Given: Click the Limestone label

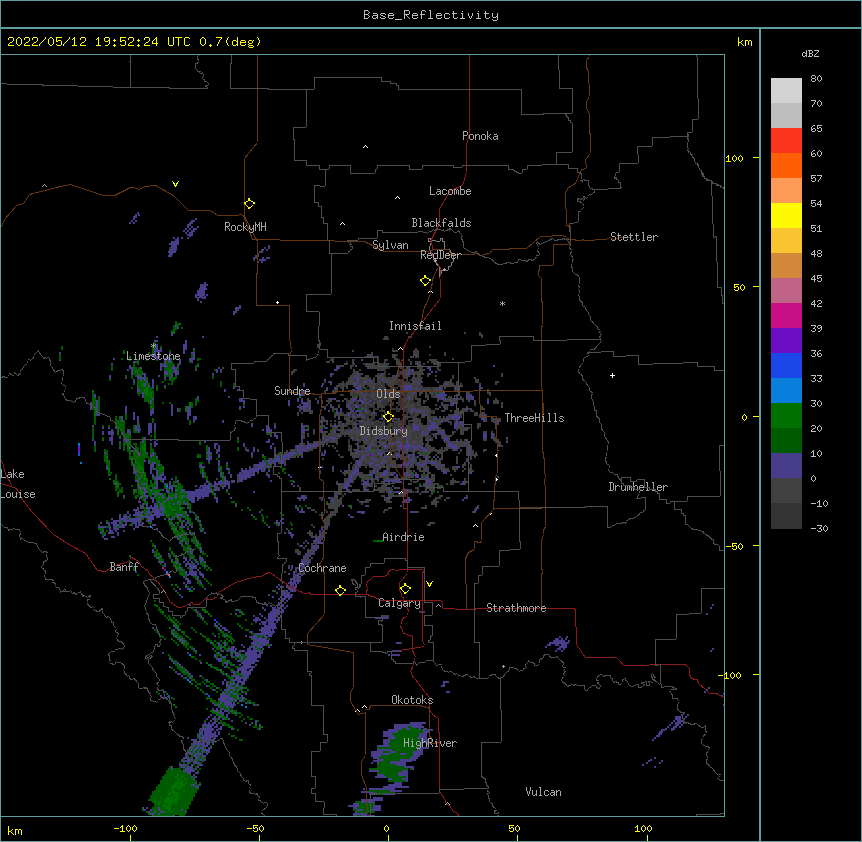Looking at the screenshot, I should pos(153,356).
